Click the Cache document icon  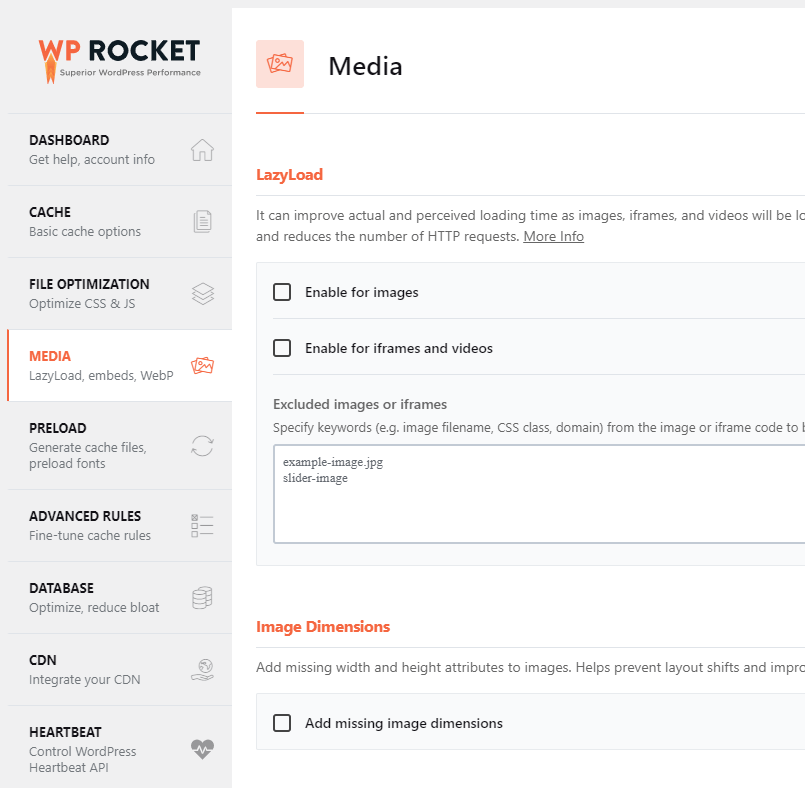(203, 220)
